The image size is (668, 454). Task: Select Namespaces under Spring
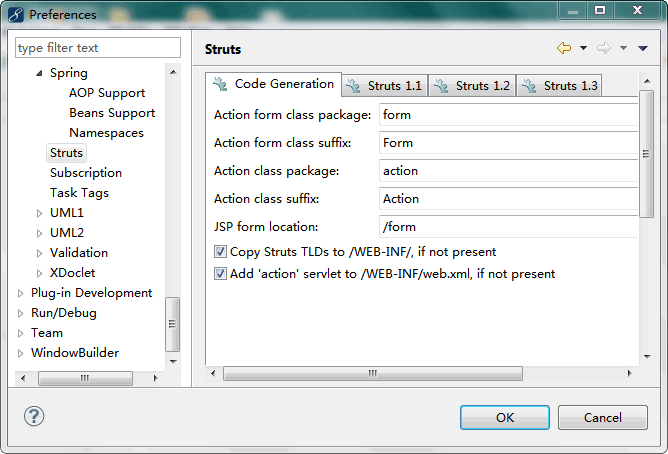107,133
